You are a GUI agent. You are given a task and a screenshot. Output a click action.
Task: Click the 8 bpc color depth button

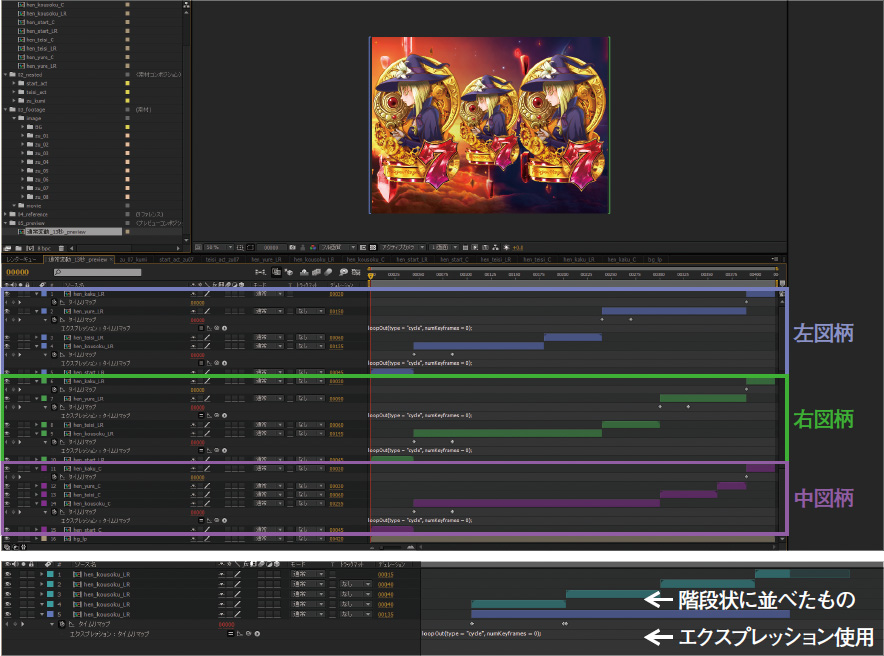point(44,248)
